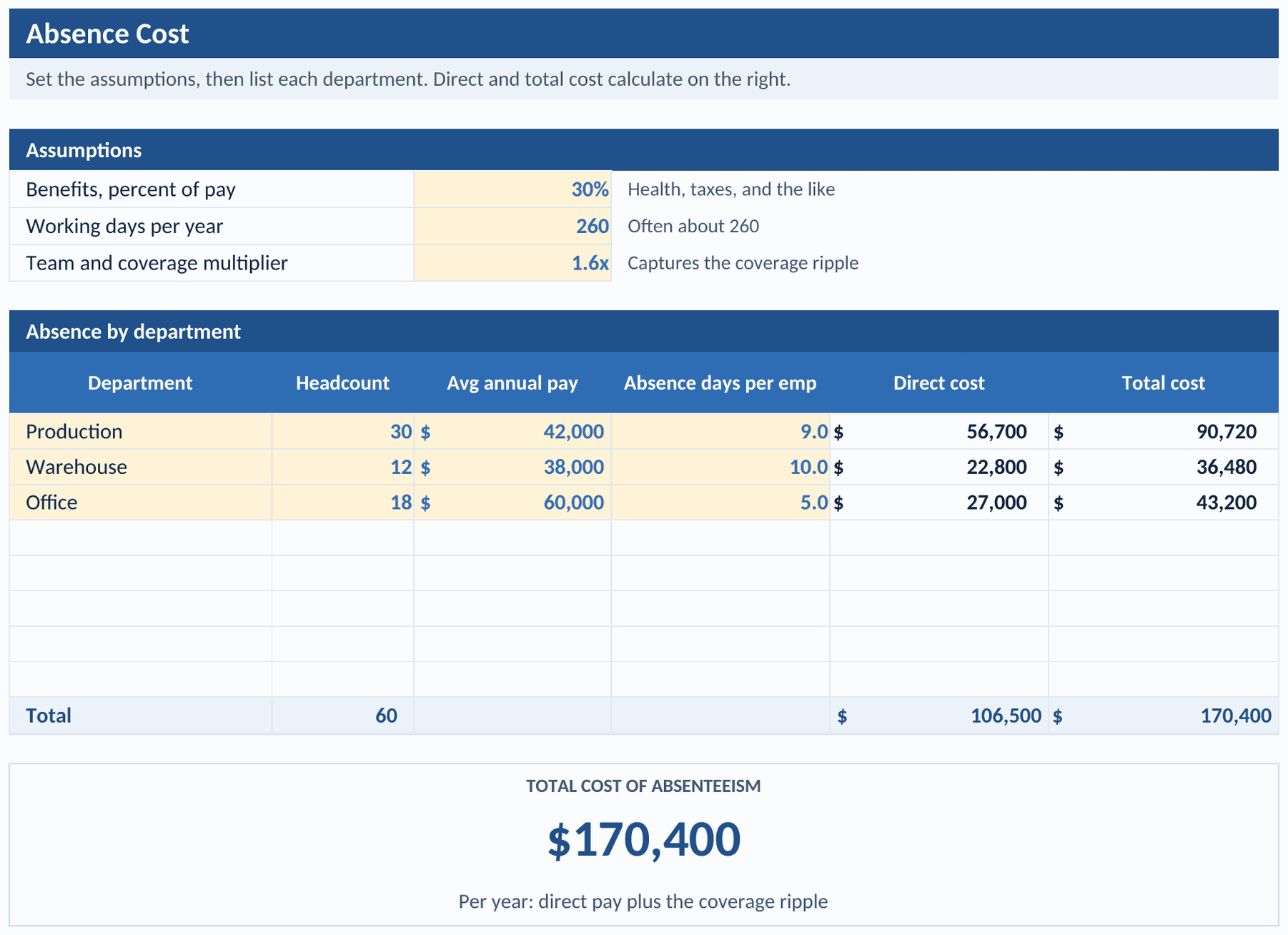Screen dimensions: 1288x935
Task: Select Production headcount cell 30
Action: pyautogui.click(x=343, y=432)
